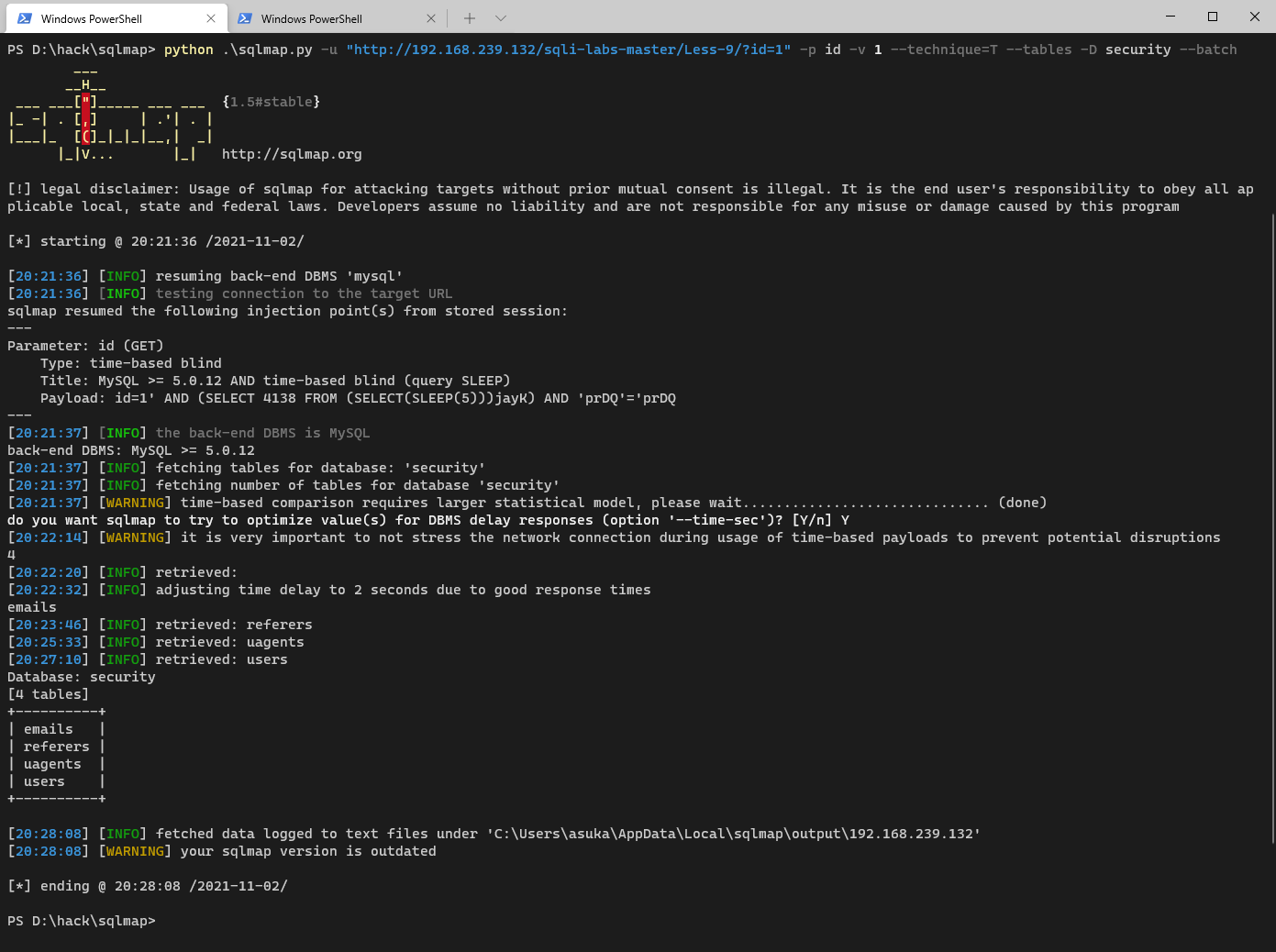This screenshot has height=952, width=1276.
Task: Click the '[*] ending @ 20:28:08' line
Action: pyautogui.click(x=148, y=886)
